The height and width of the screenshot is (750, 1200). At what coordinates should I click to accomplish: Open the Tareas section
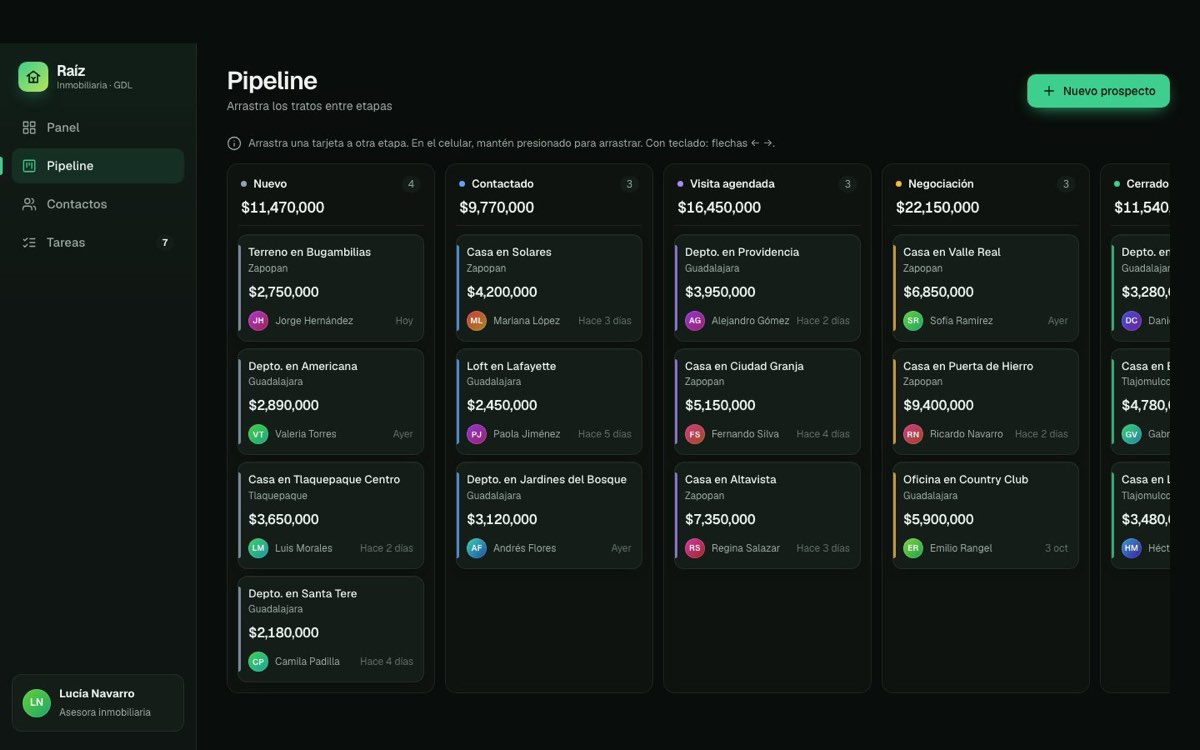pyautogui.click(x=98, y=243)
